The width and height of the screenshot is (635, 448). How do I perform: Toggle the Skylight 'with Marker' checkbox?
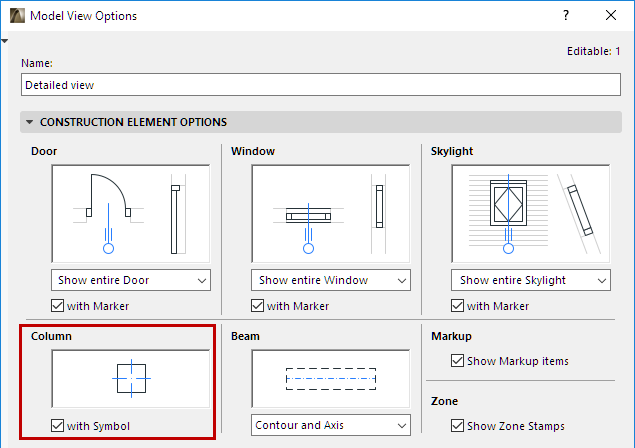(458, 306)
